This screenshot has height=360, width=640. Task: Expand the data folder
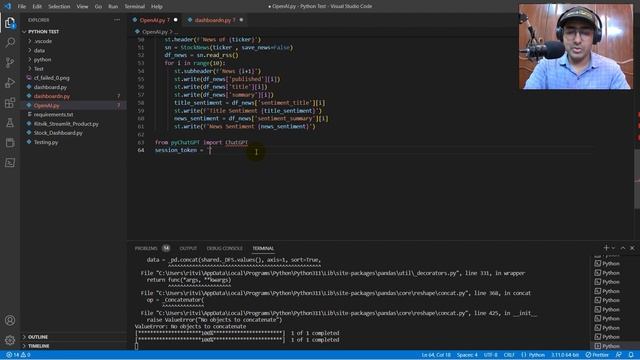pos(39,51)
